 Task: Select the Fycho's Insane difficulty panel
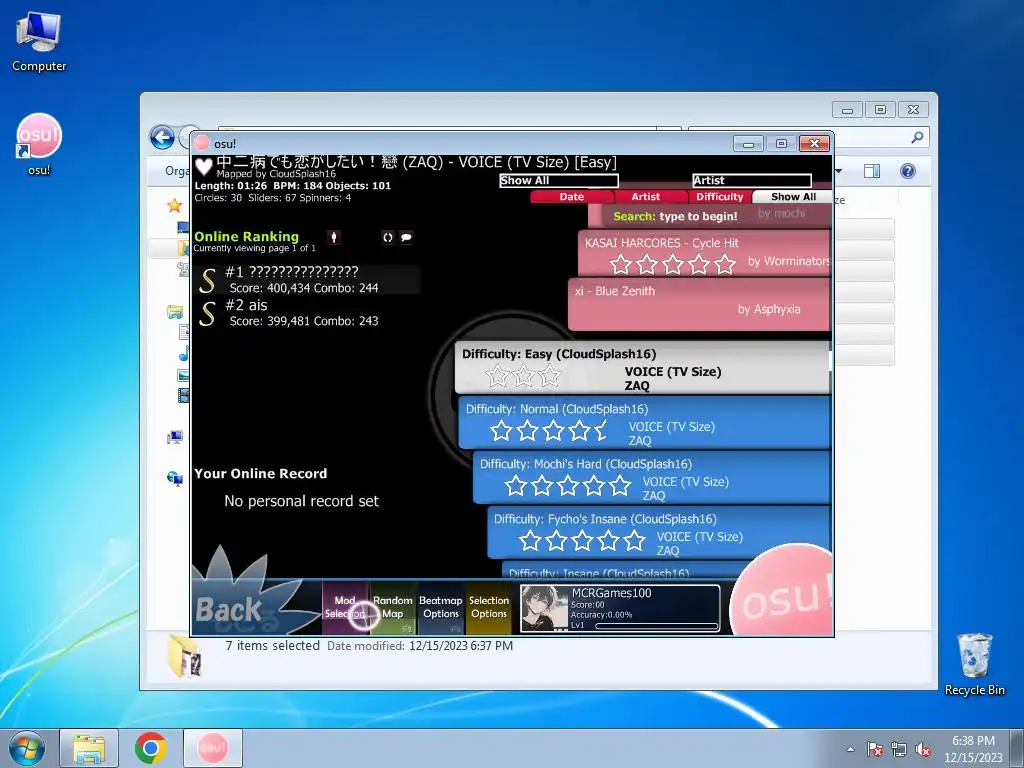(x=659, y=533)
